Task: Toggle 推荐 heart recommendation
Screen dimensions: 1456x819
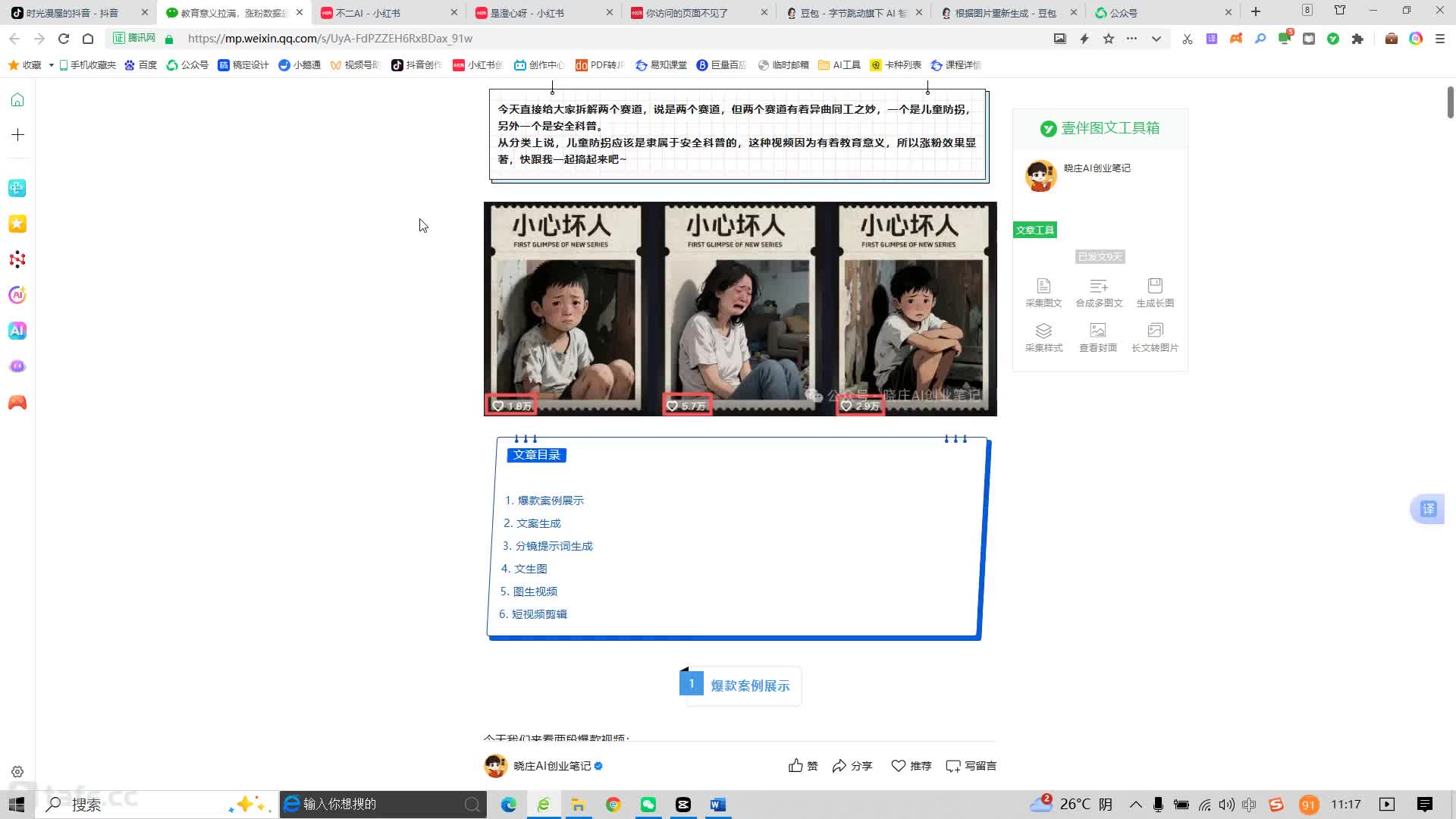Action: click(x=911, y=766)
